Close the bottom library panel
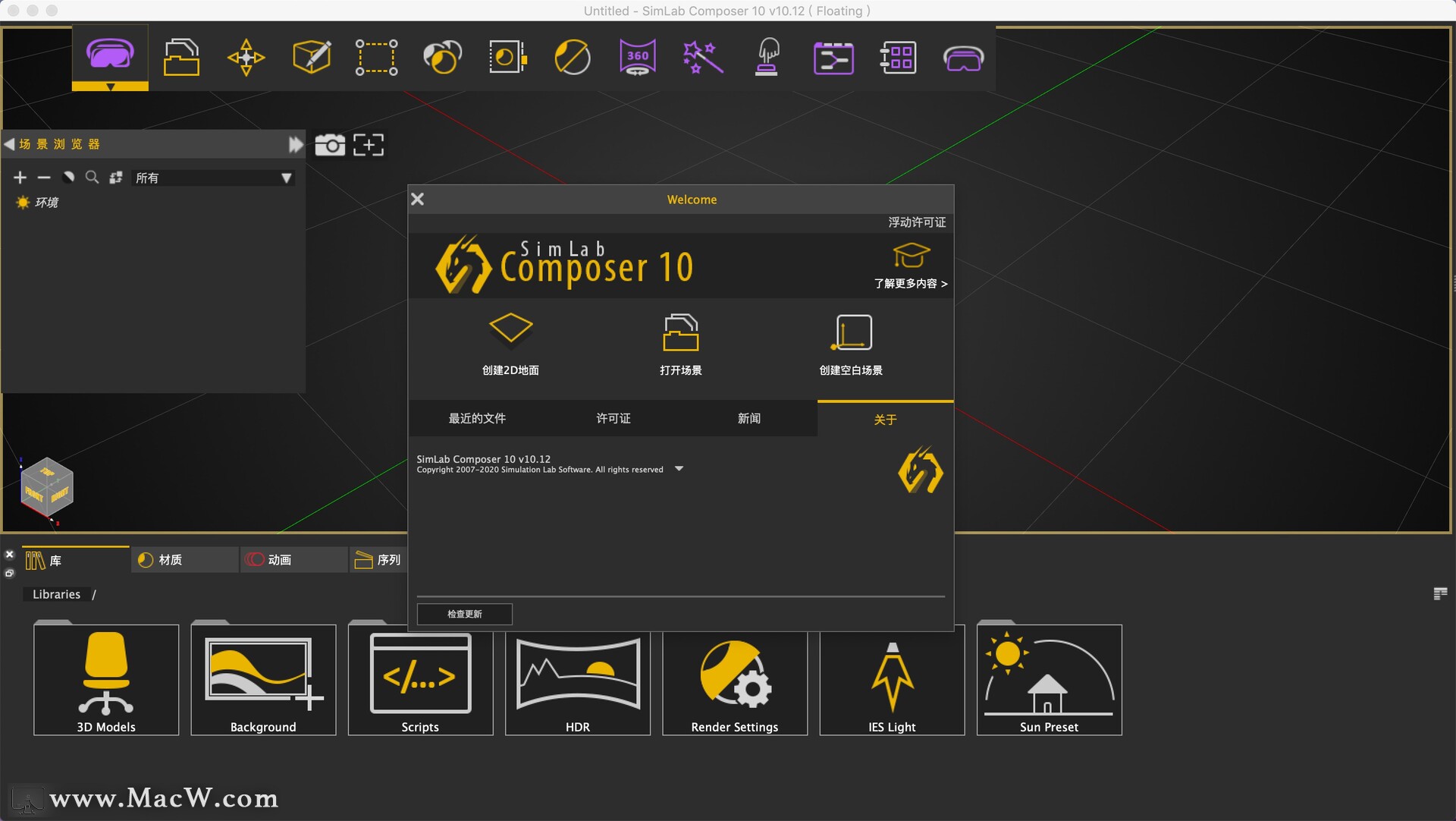 pos(10,555)
